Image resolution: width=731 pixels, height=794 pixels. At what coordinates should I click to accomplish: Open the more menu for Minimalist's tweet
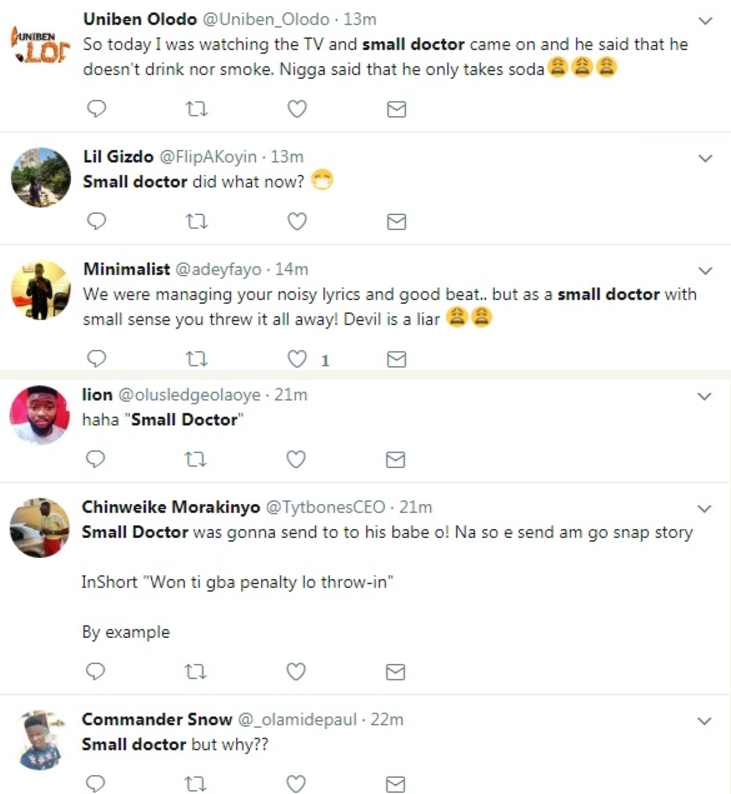tap(705, 270)
